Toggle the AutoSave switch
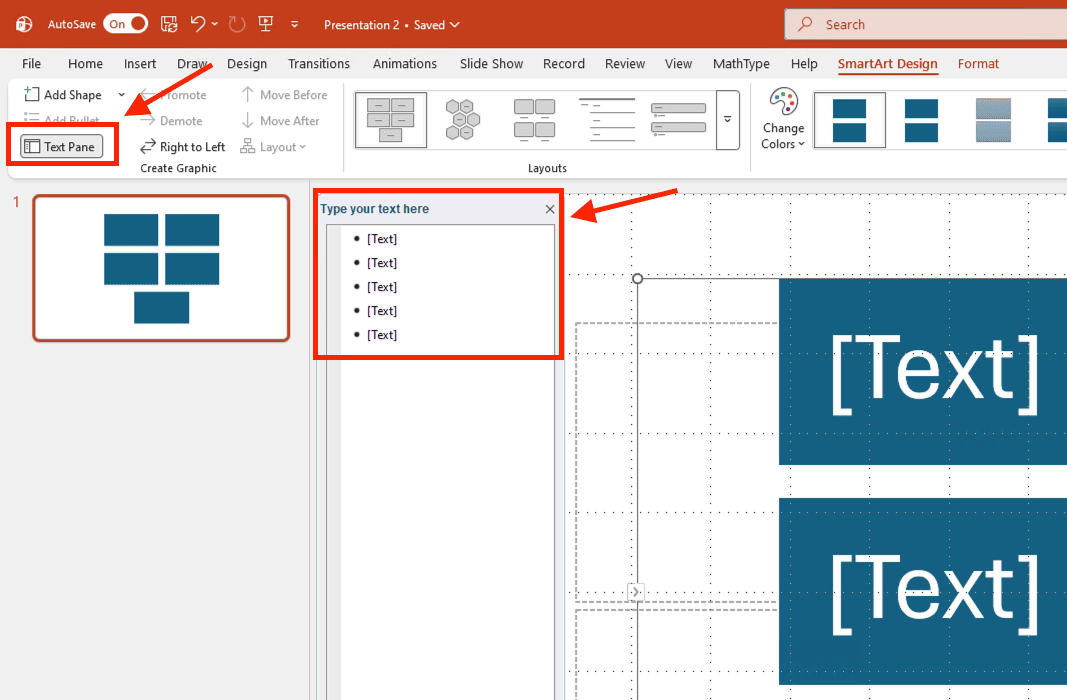 125,24
